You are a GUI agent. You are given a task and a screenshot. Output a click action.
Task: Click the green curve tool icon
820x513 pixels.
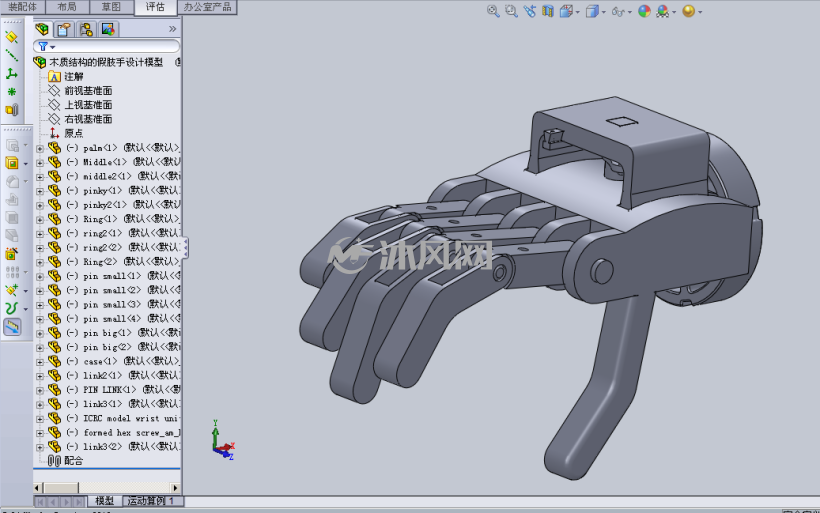(12, 308)
